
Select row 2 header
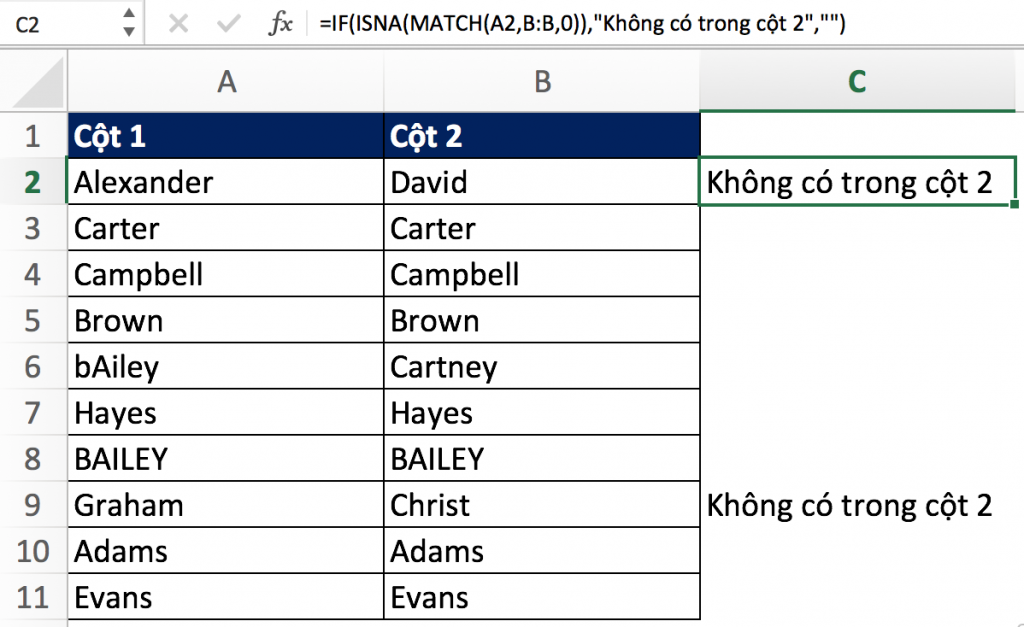click(33, 183)
